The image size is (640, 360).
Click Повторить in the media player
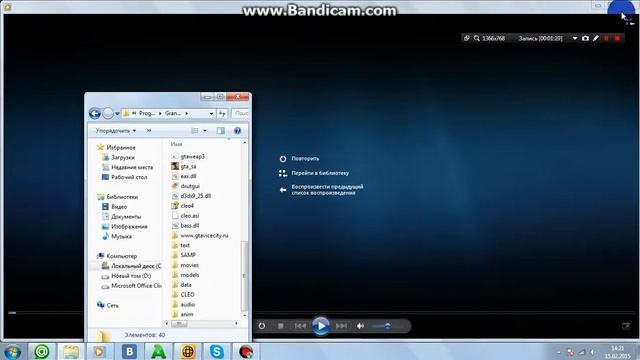tap(299, 158)
